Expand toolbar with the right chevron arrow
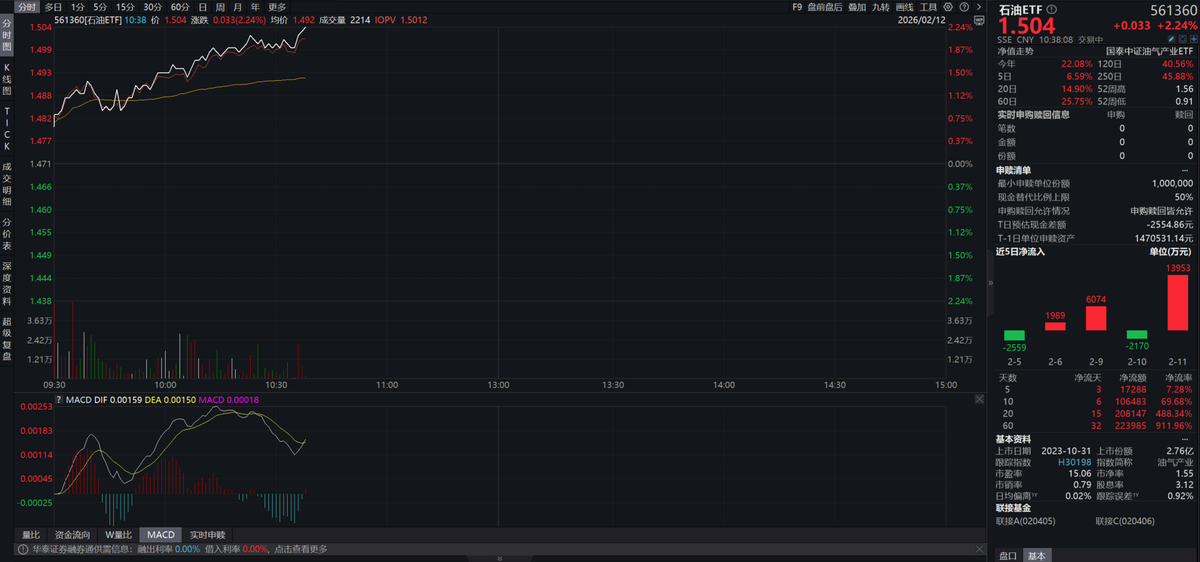Viewport: 1200px width, 562px height. pos(979,7)
